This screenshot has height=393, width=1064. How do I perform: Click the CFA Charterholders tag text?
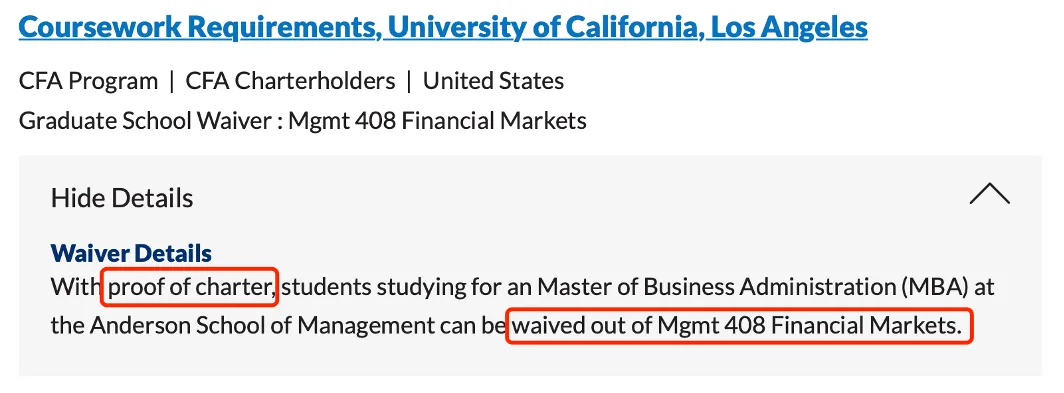(x=290, y=81)
